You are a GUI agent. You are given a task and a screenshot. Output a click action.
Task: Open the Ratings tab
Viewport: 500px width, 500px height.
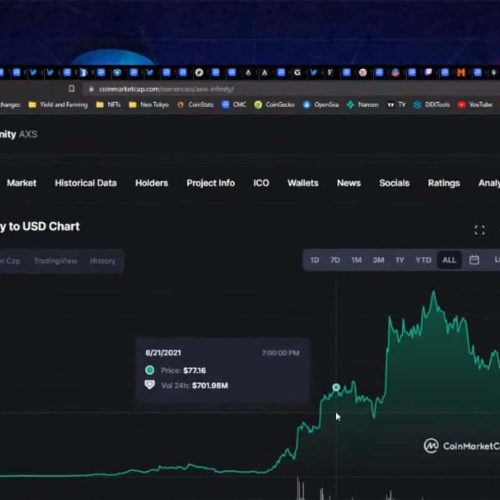(444, 183)
